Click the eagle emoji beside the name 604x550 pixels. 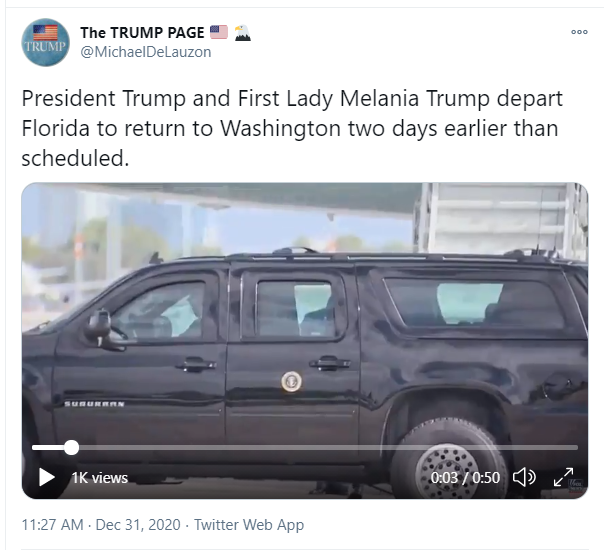coord(242,32)
